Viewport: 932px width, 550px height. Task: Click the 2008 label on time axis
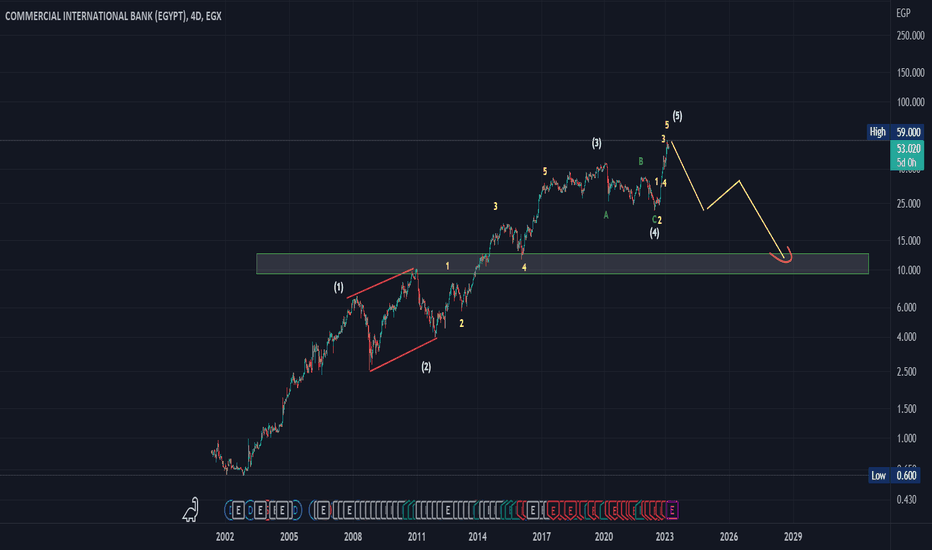352,537
